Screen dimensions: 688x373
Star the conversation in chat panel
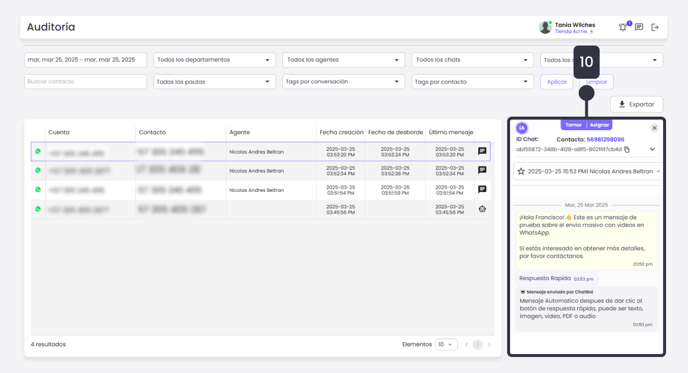[521, 172]
